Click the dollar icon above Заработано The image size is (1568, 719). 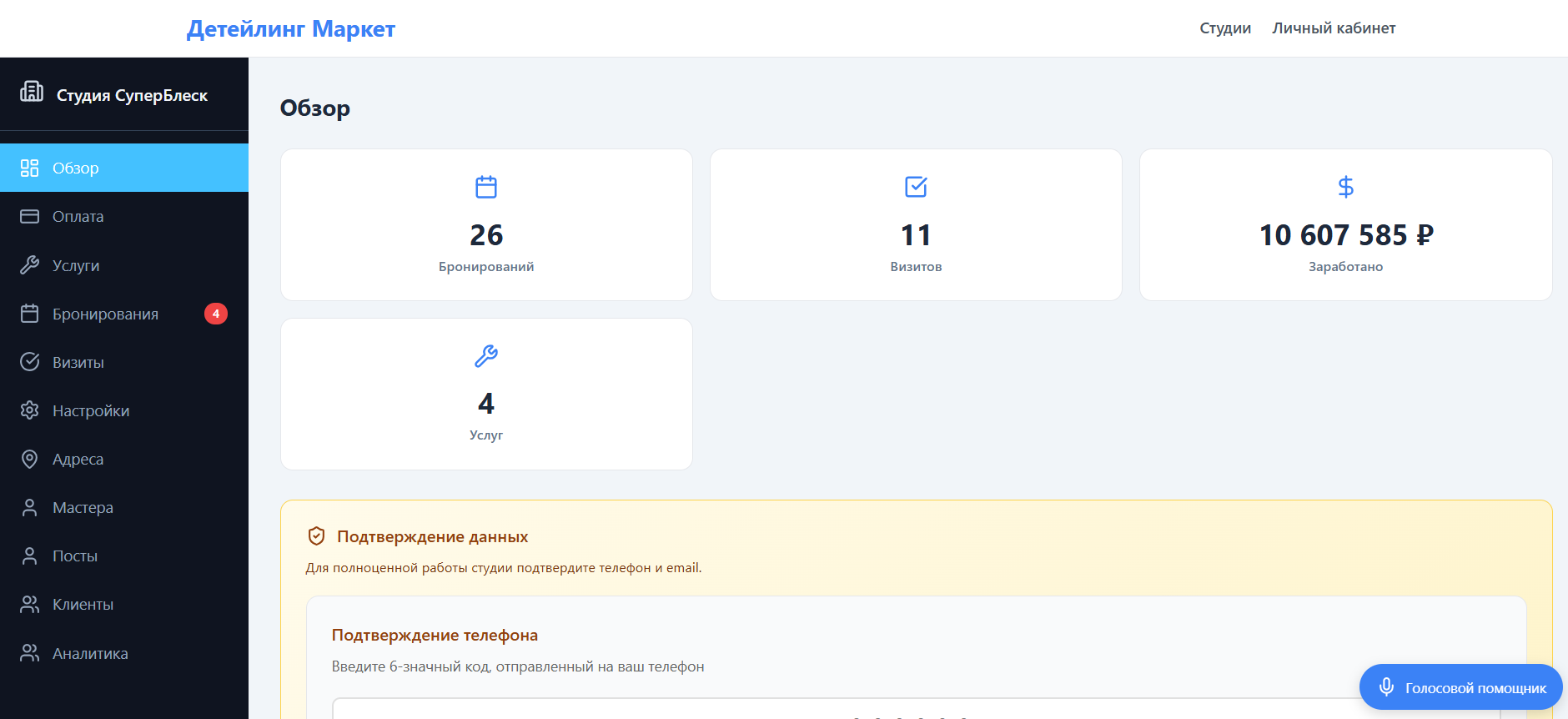pos(1345,187)
